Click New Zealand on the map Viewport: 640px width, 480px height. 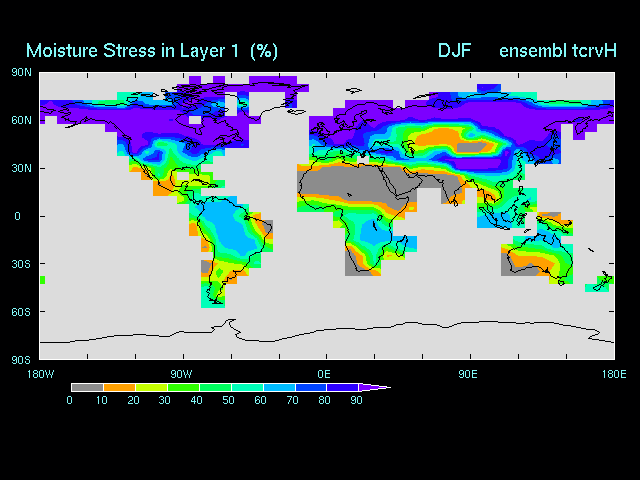click(x=602, y=283)
